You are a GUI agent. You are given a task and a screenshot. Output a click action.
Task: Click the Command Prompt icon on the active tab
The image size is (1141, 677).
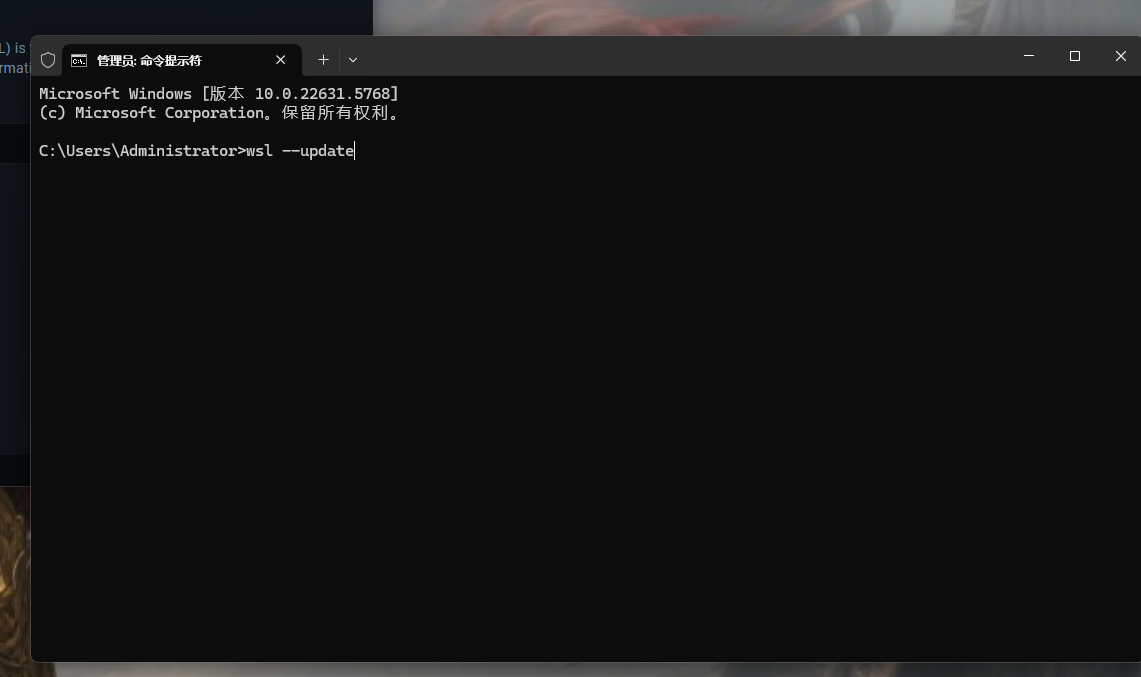point(78,60)
